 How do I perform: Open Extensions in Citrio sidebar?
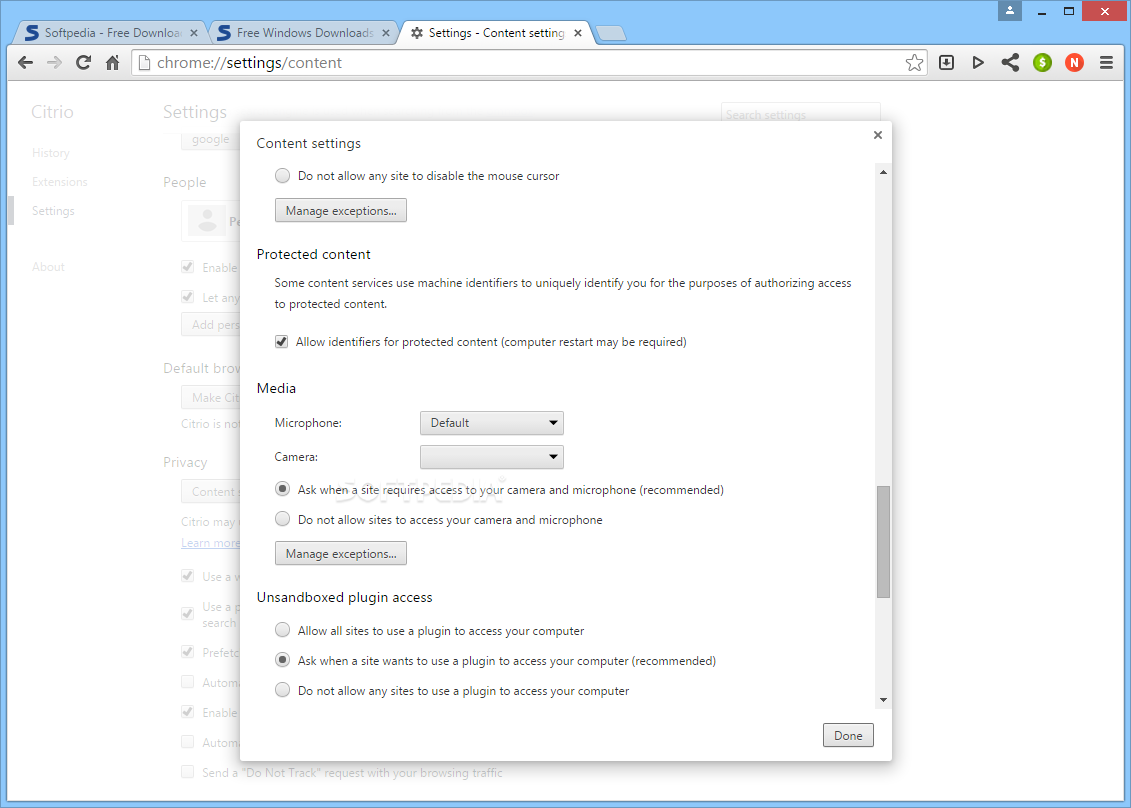59,182
